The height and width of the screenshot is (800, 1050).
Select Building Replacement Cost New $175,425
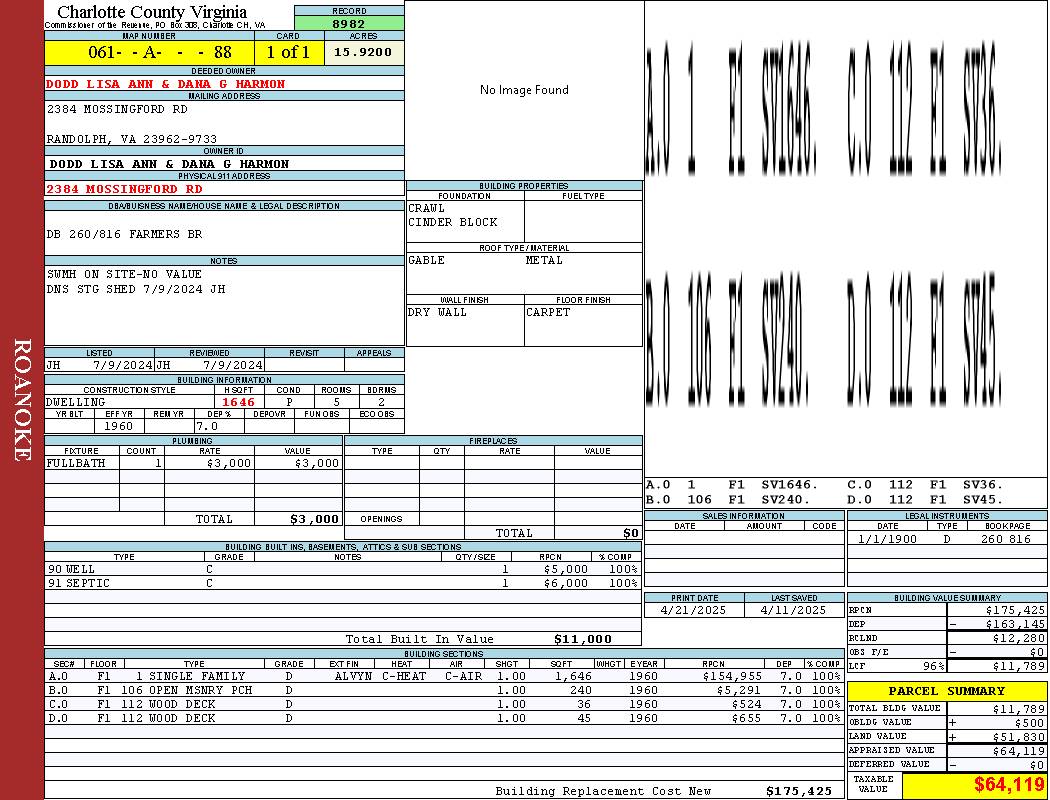(799, 791)
